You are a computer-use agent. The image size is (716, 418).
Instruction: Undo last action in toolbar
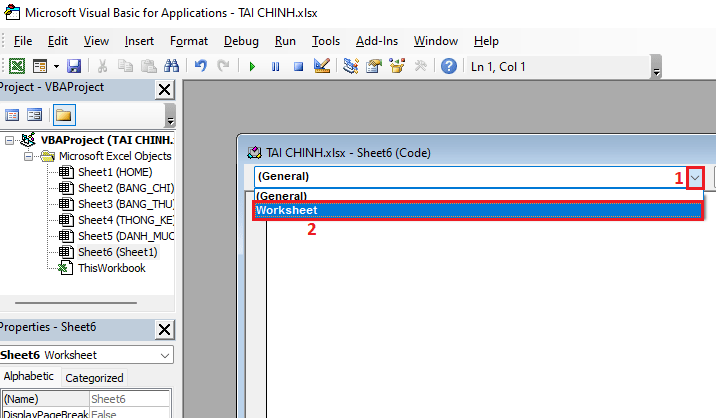click(200, 66)
